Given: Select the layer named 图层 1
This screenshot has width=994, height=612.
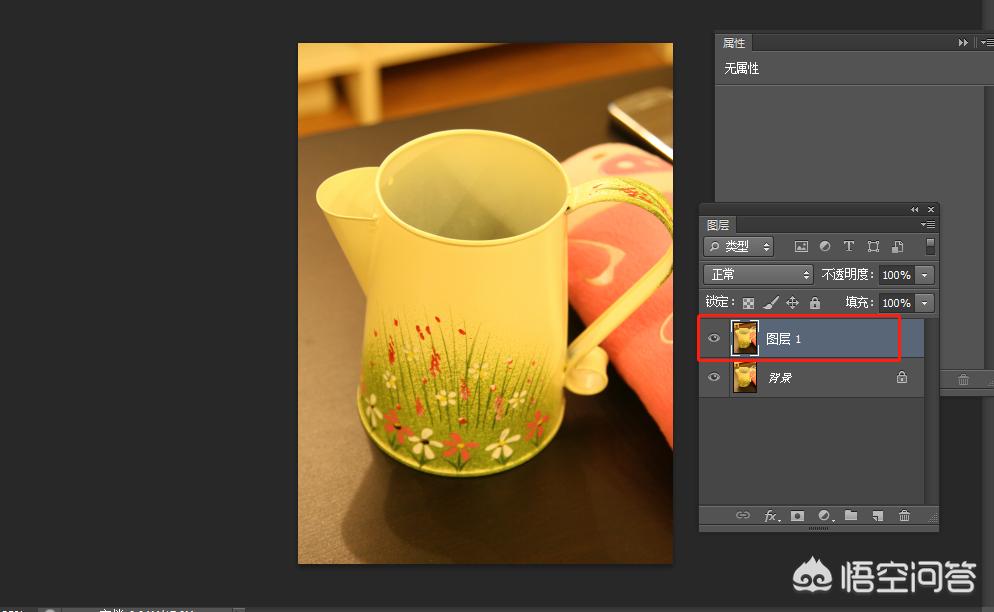Looking at the screenshot, I should coord(783,339).
